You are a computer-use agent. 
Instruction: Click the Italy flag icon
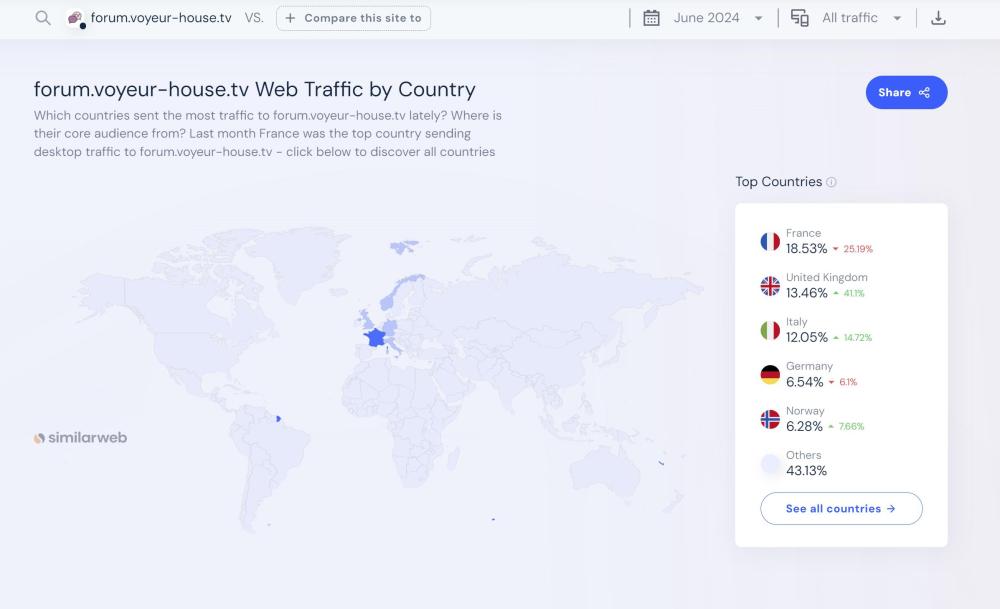click(x=770, y=330)
